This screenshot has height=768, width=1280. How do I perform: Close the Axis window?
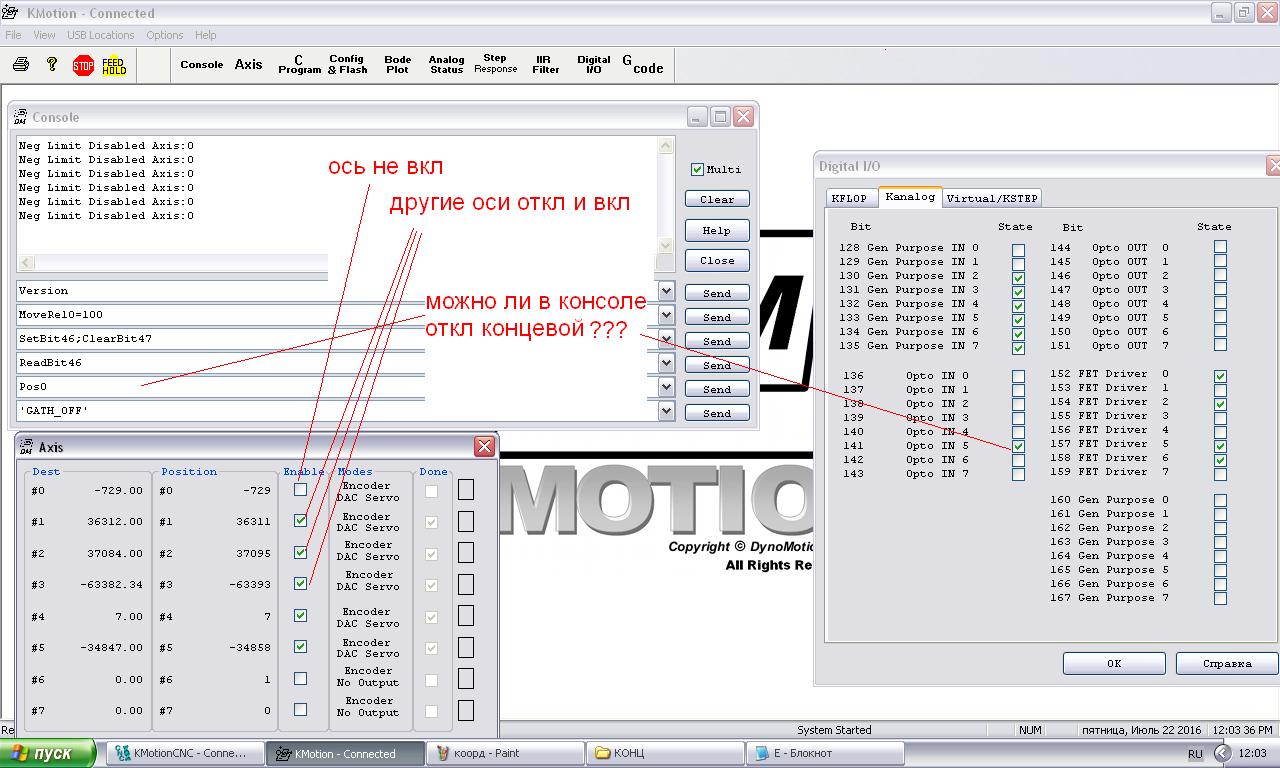coord(484,446)
